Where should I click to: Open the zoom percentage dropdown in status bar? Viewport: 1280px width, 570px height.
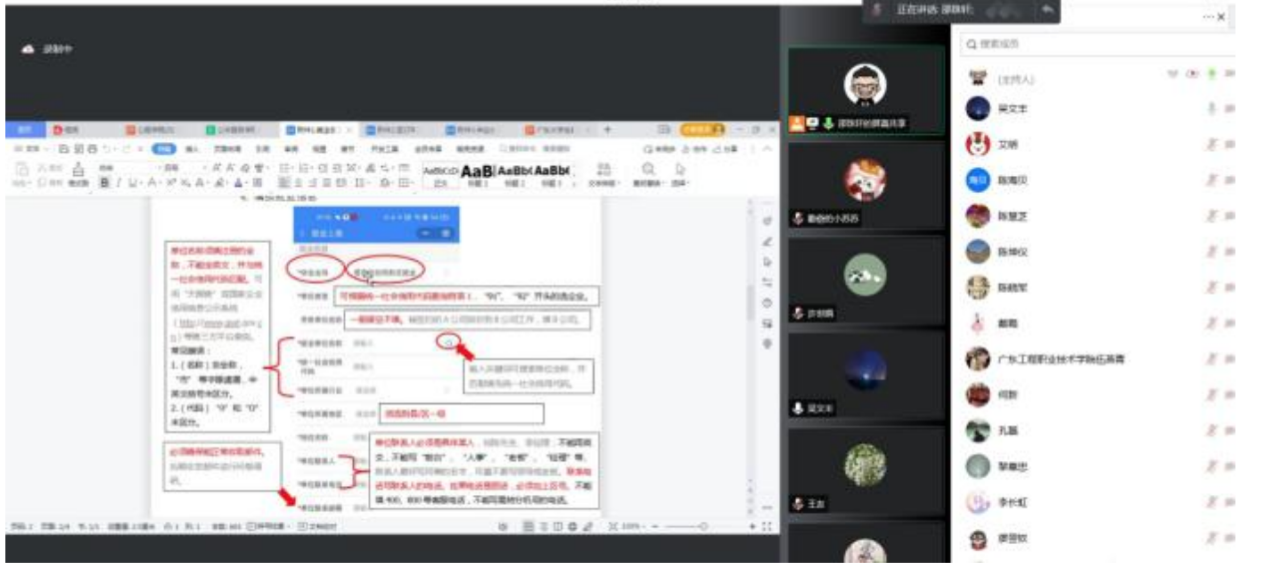tap(630, 526)
